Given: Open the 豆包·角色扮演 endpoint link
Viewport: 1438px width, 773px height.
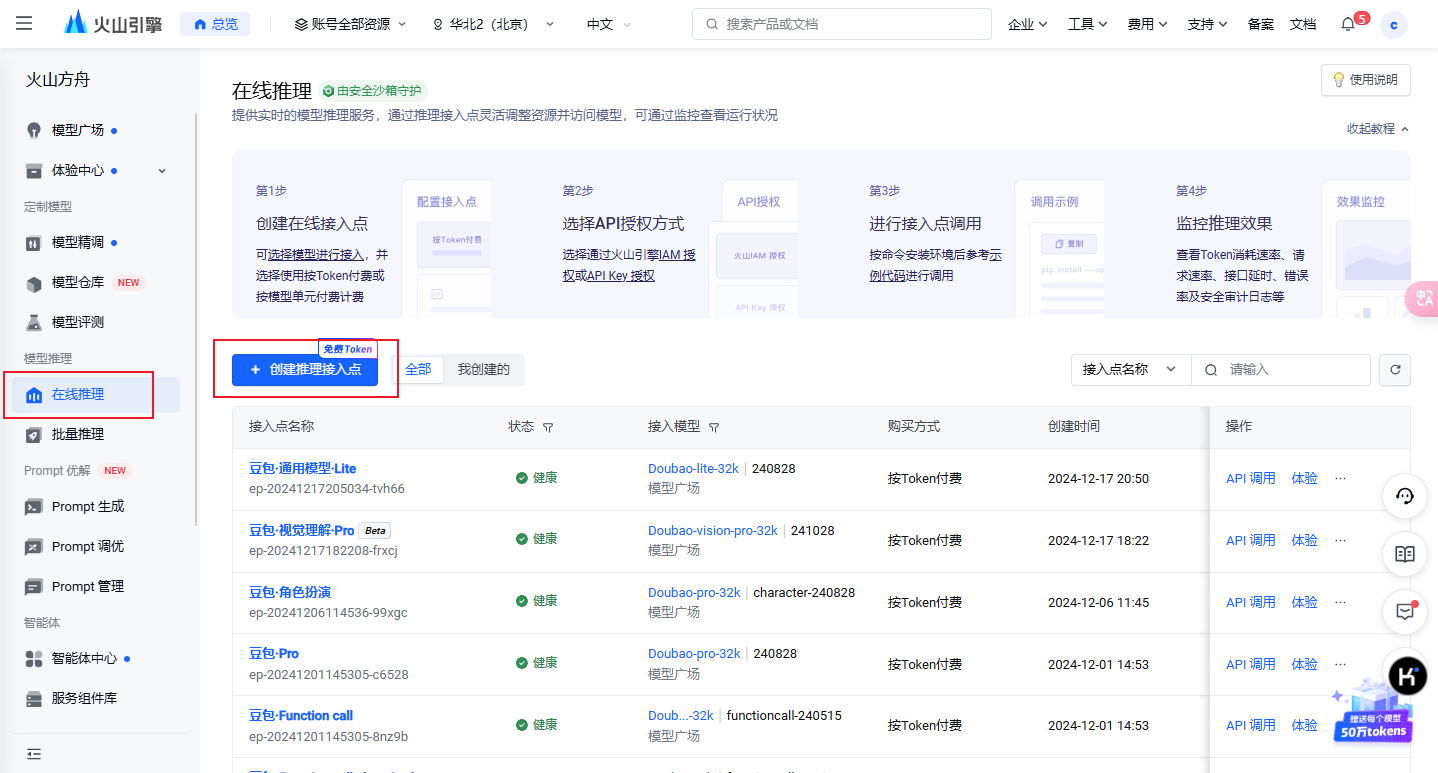Looking at the screenshot, I should (290, 592).
